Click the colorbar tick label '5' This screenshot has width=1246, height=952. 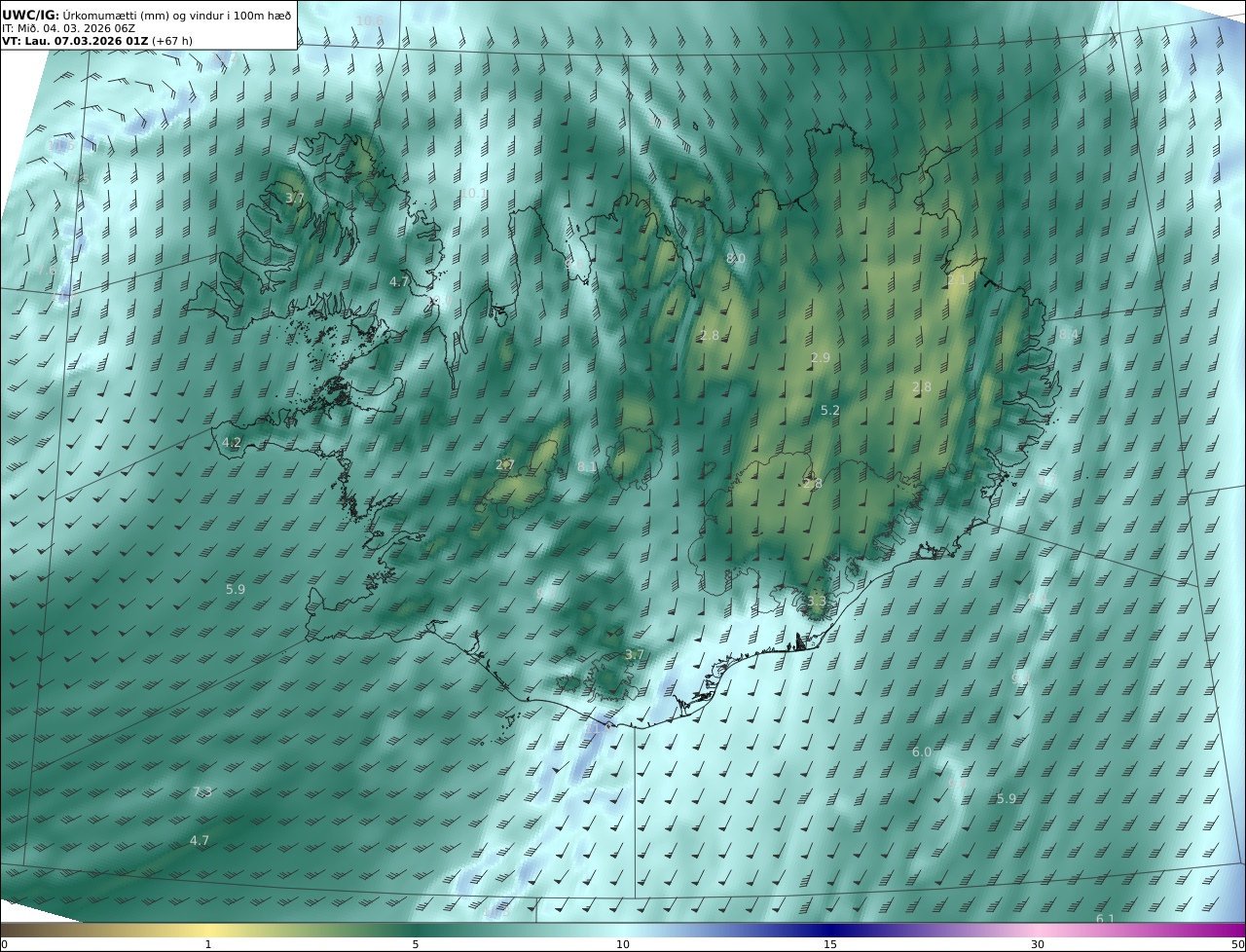click(x=416, y=944)
